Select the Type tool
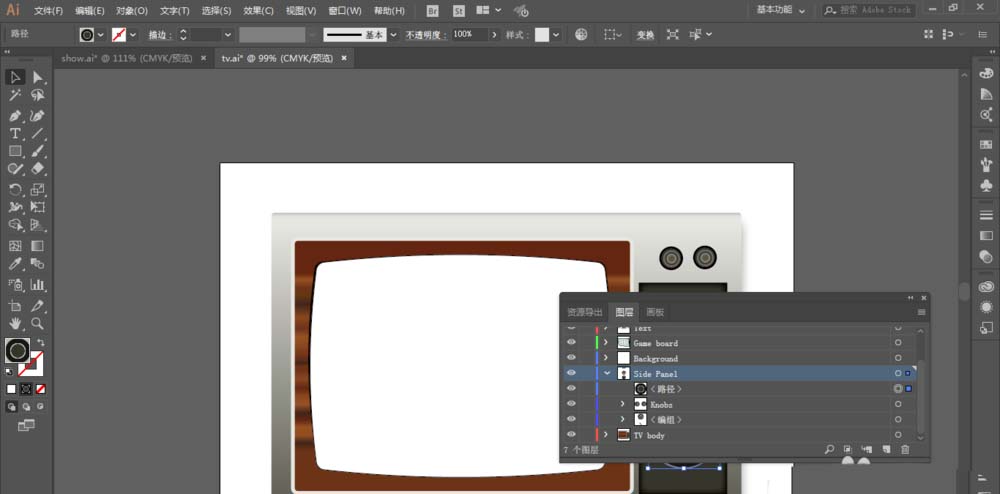Image resolution: width=1000 pixels, height=494 pixels. click(15, 133)
